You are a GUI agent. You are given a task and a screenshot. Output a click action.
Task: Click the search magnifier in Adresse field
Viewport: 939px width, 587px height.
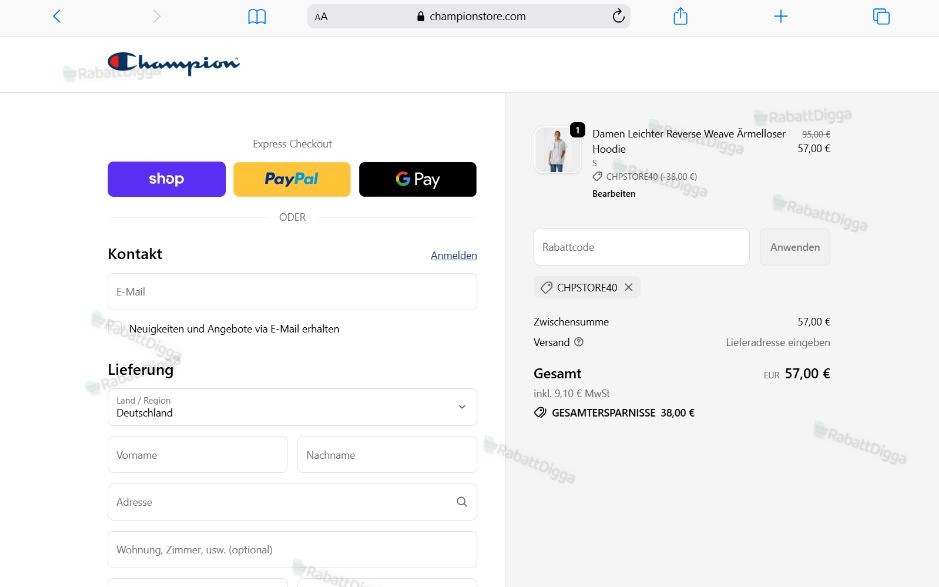[462, 502]
